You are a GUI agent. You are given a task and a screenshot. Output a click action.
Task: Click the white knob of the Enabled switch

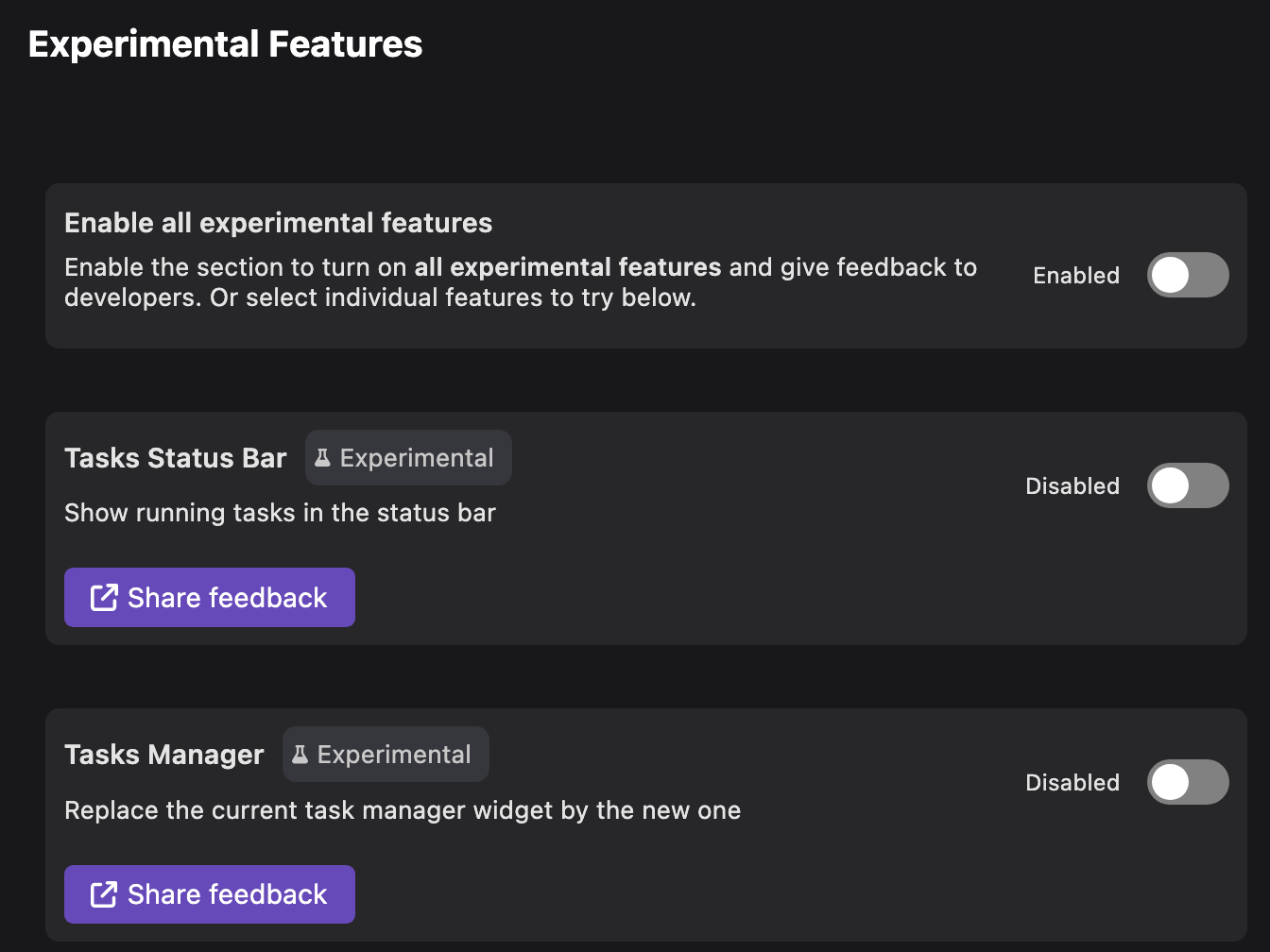coord(1170,275)
